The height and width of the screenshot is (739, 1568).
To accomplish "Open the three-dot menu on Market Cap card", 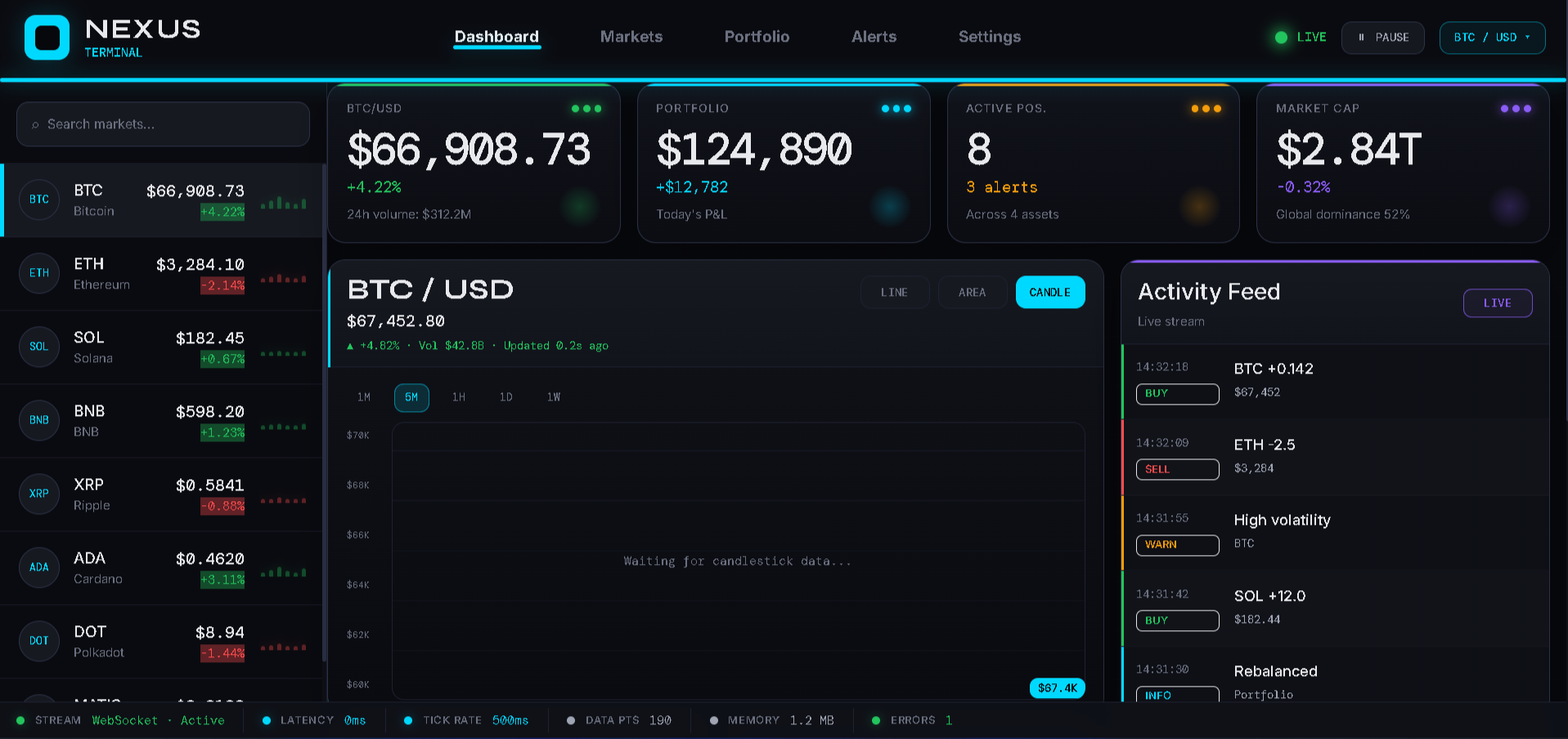I will (x=1516, y=109).
